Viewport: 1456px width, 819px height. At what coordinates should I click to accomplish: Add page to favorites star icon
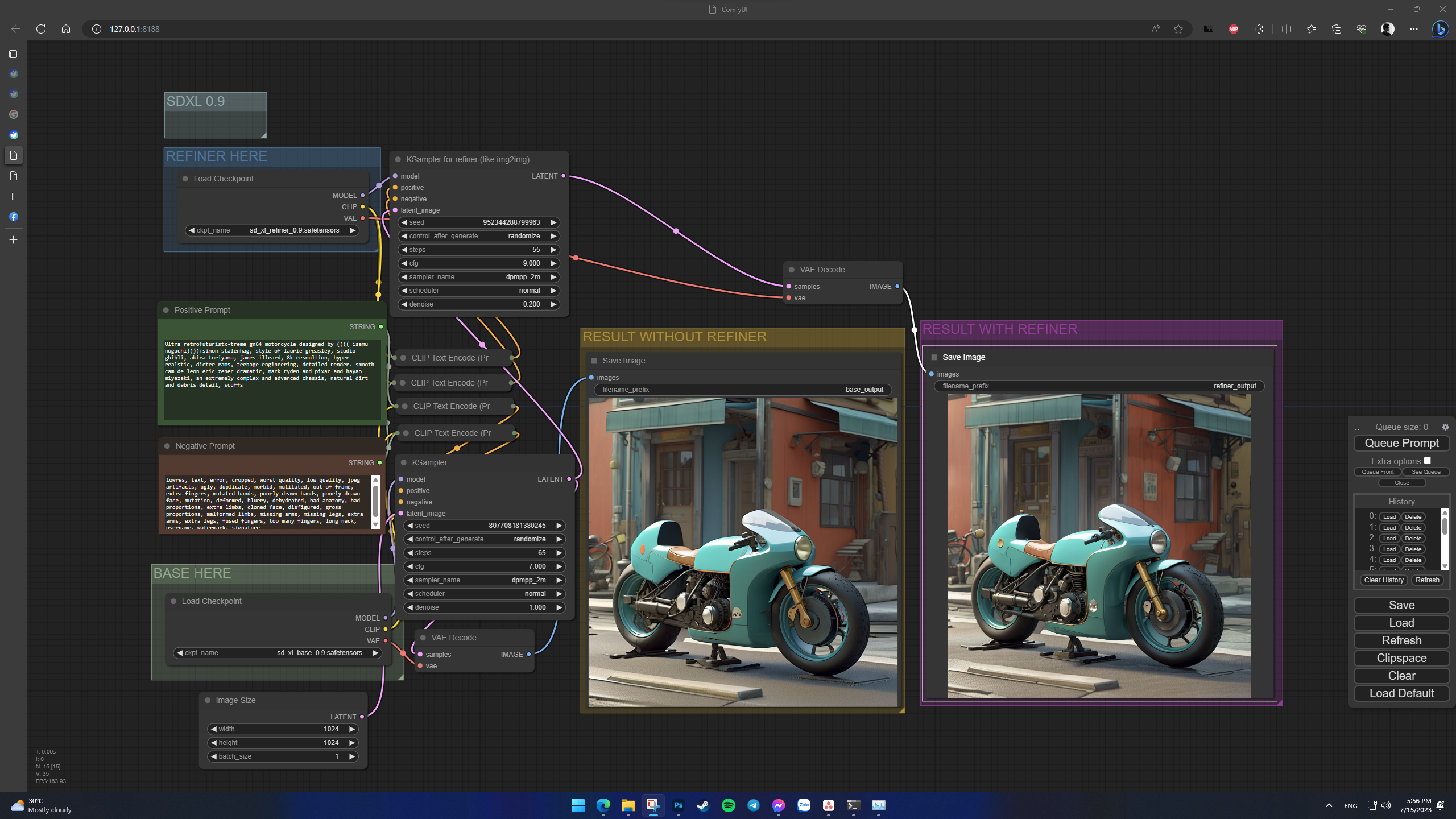coord(1178,29)
